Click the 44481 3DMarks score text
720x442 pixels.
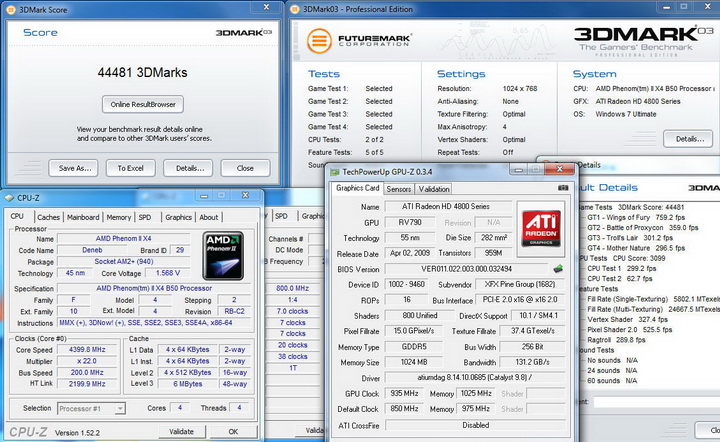click(x=142, y=73)
